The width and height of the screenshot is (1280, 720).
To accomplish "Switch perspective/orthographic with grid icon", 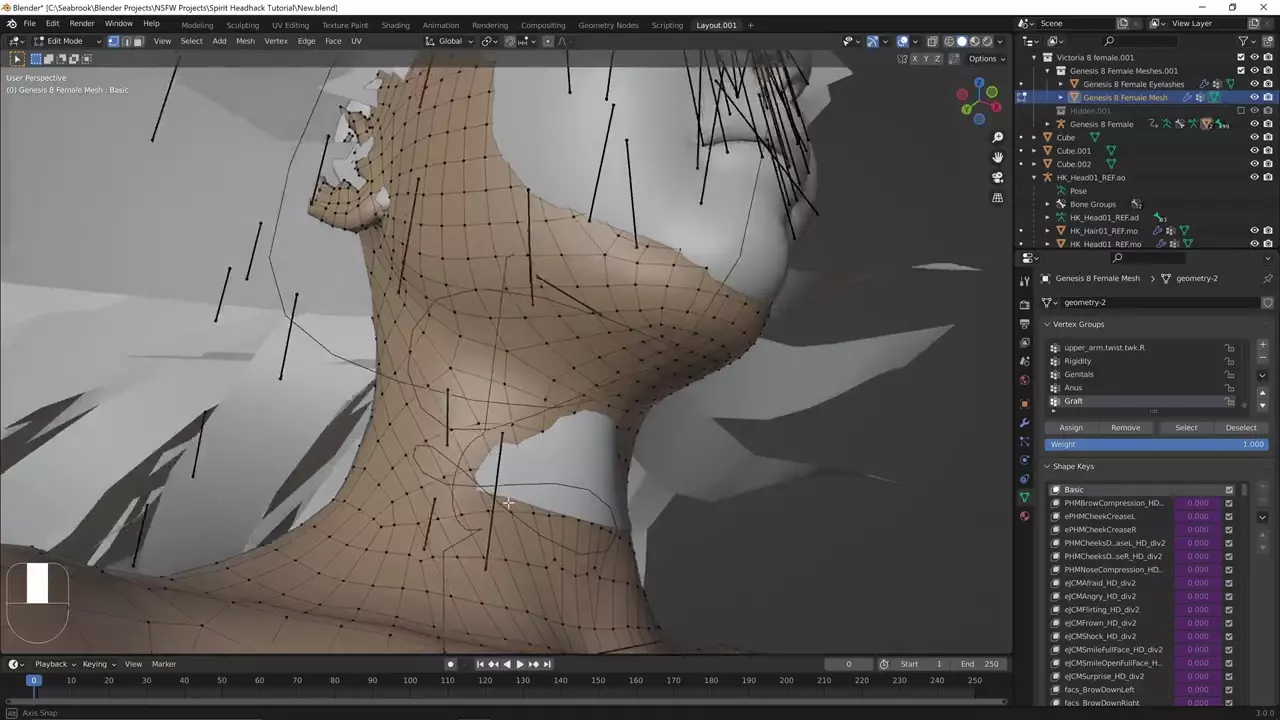I will pos(997,198).
